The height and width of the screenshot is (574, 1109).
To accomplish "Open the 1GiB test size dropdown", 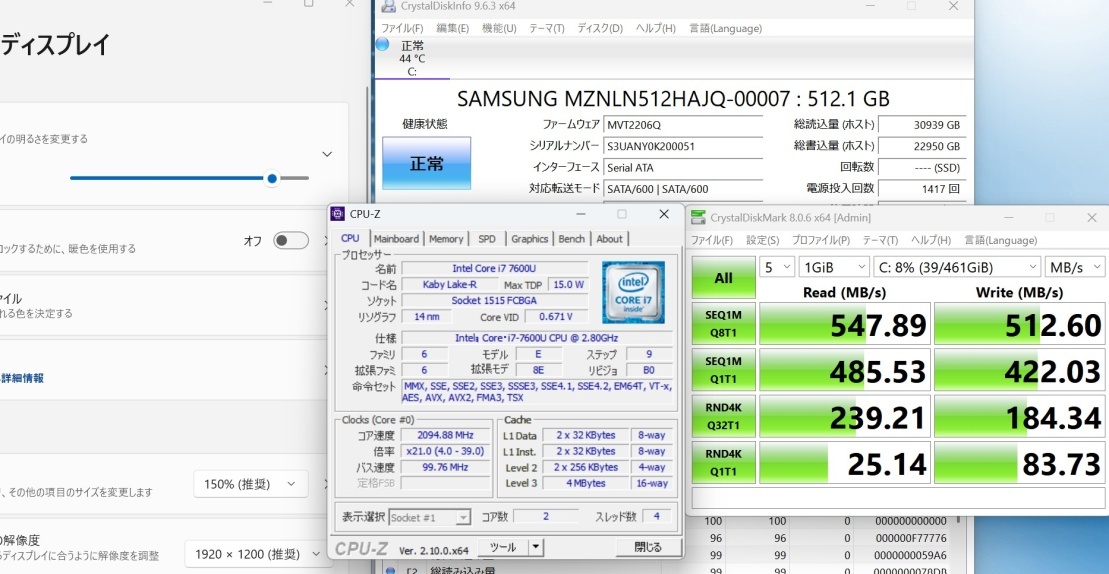I will tap(834, 267).
